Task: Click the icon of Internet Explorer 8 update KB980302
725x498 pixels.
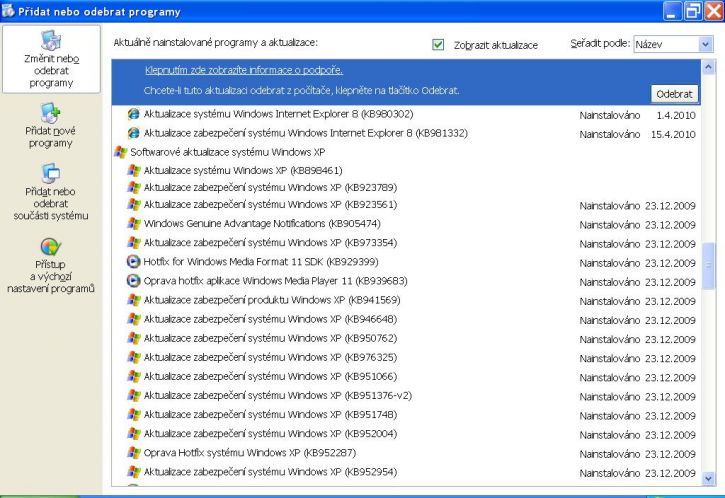Action: click(x=134, y=114)
